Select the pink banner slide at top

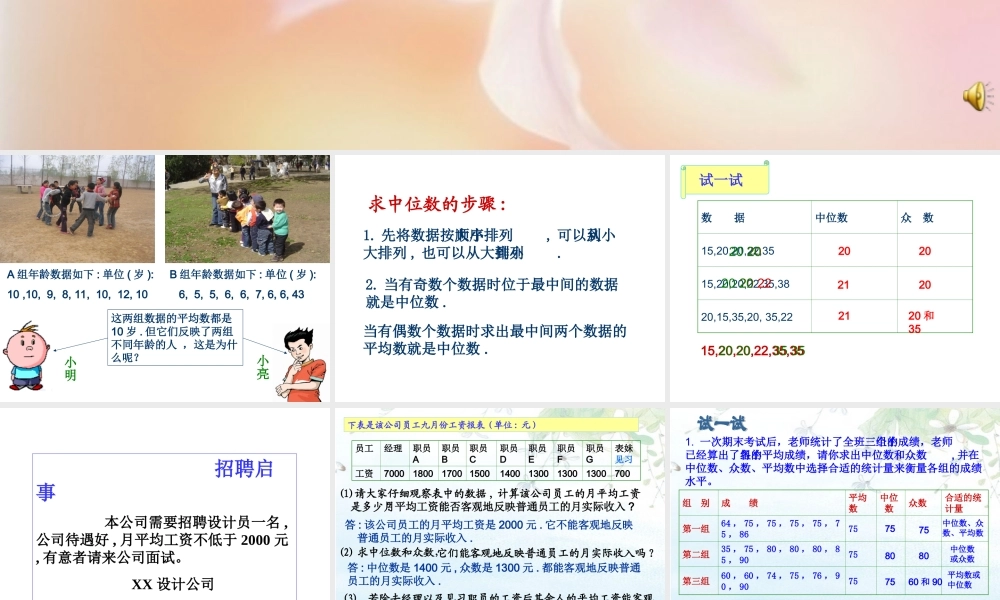pyautogui.click(x=500, y=75)
